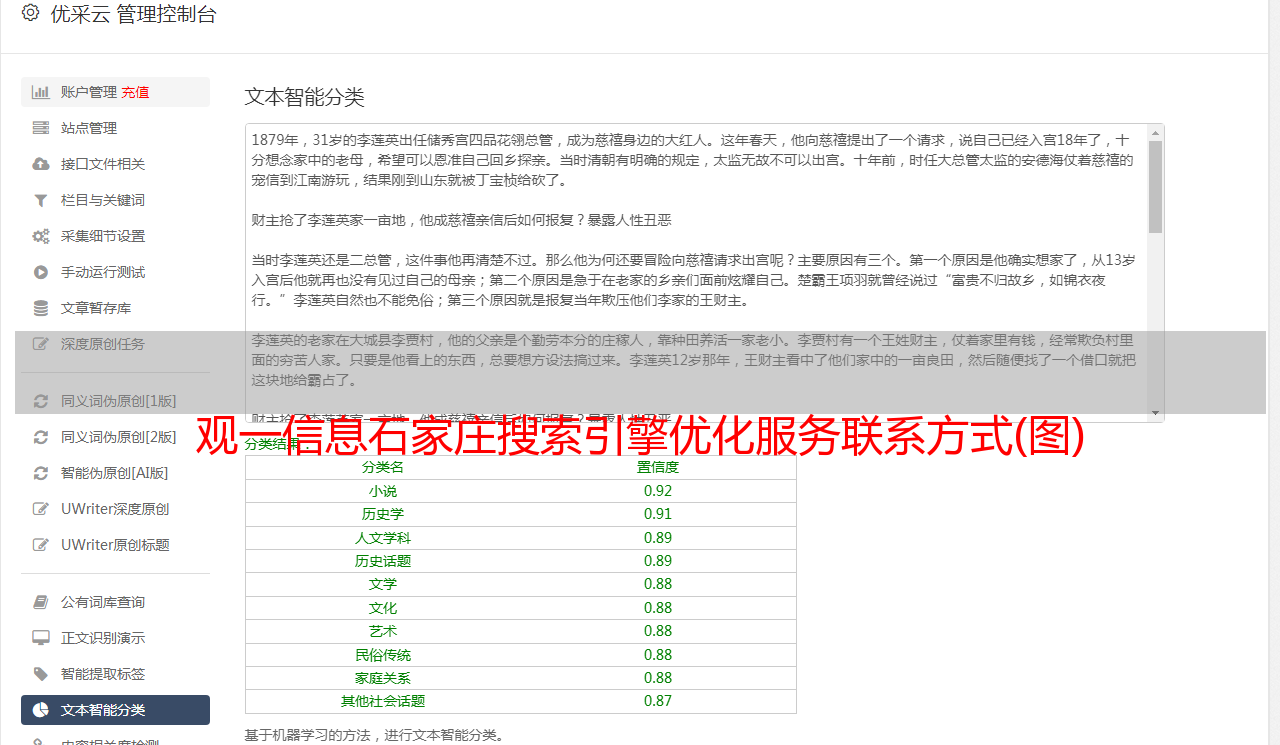Click the play icon for 手动运行测试

(x=41, y=272)
